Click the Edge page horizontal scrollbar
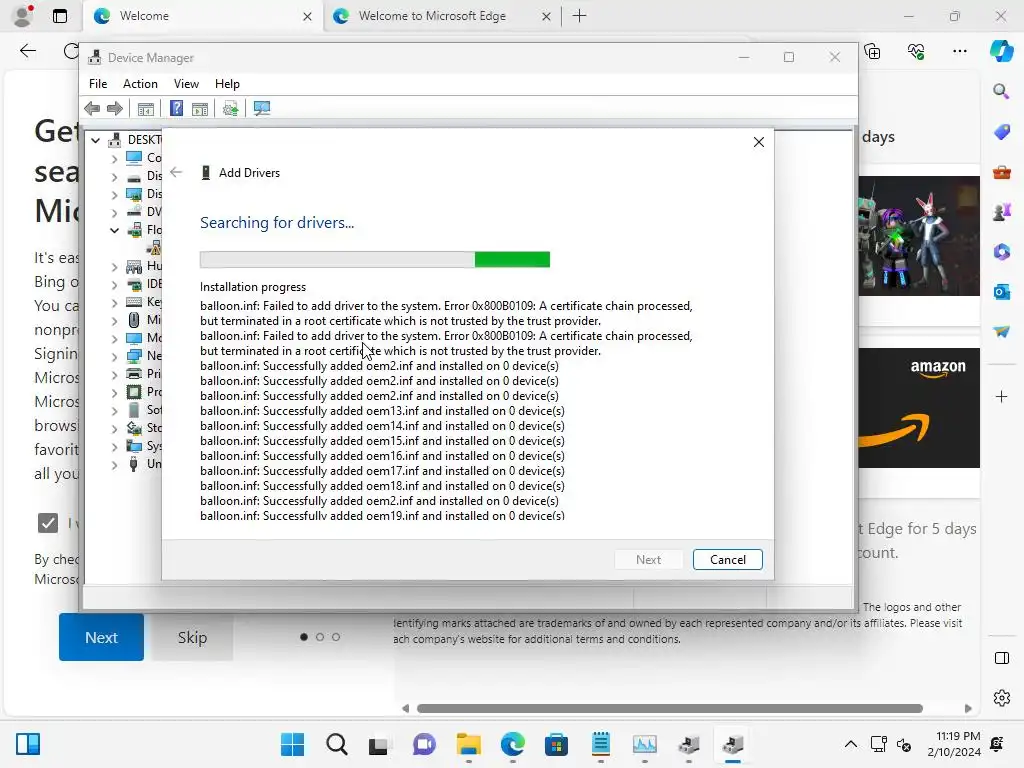The image size is (1024, 768). 669,709
